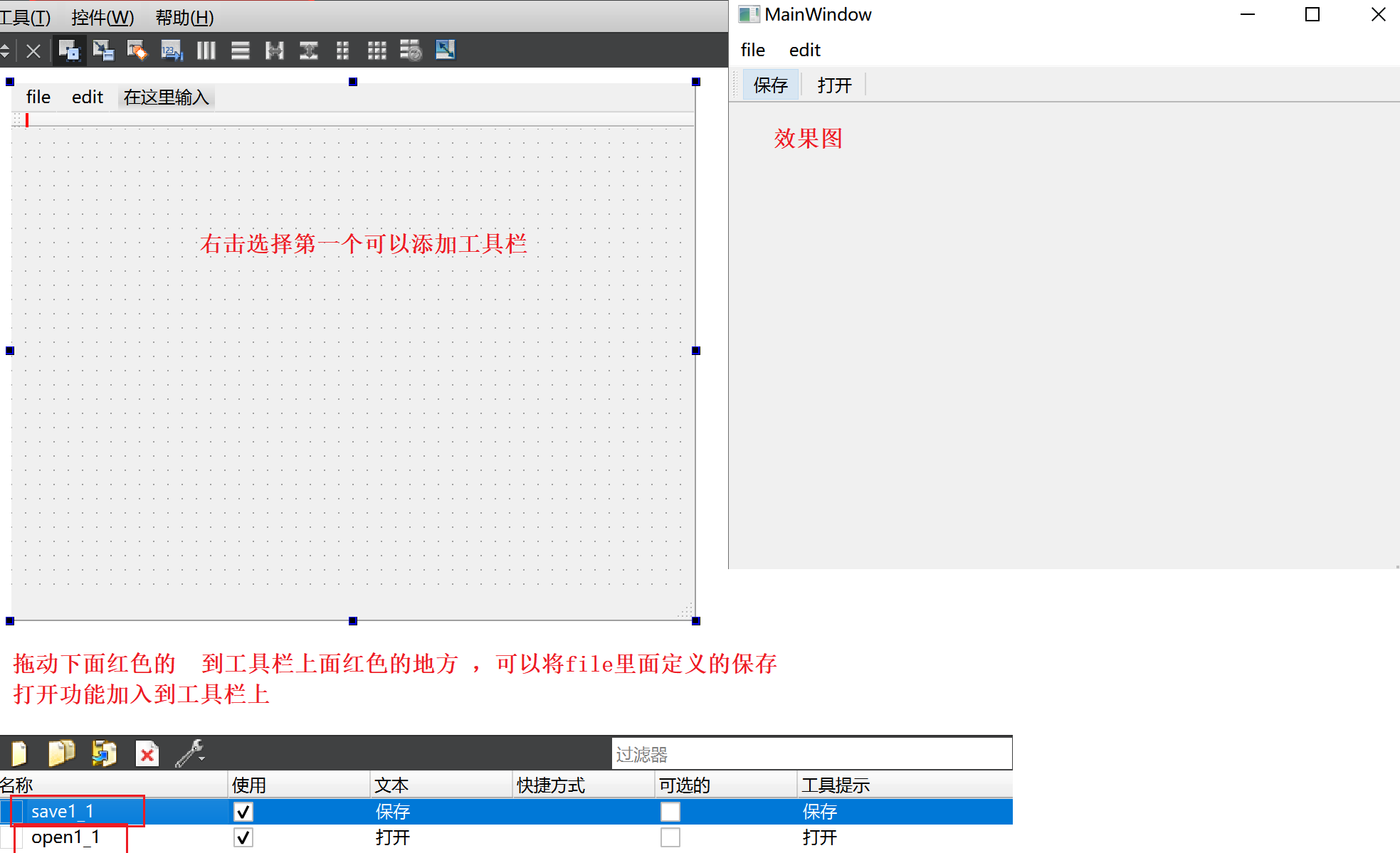Viewport: 1400px width, 853px height.
Task: Click the Adjust Size toolbar icon
Action: coord(446,51)
